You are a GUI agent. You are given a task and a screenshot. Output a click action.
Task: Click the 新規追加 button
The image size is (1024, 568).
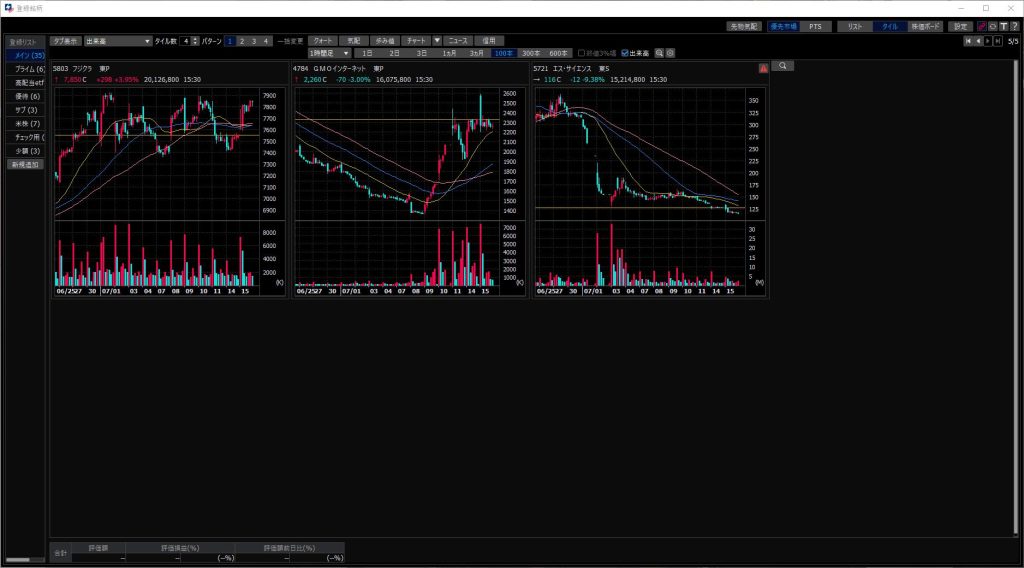click(24, 164)
